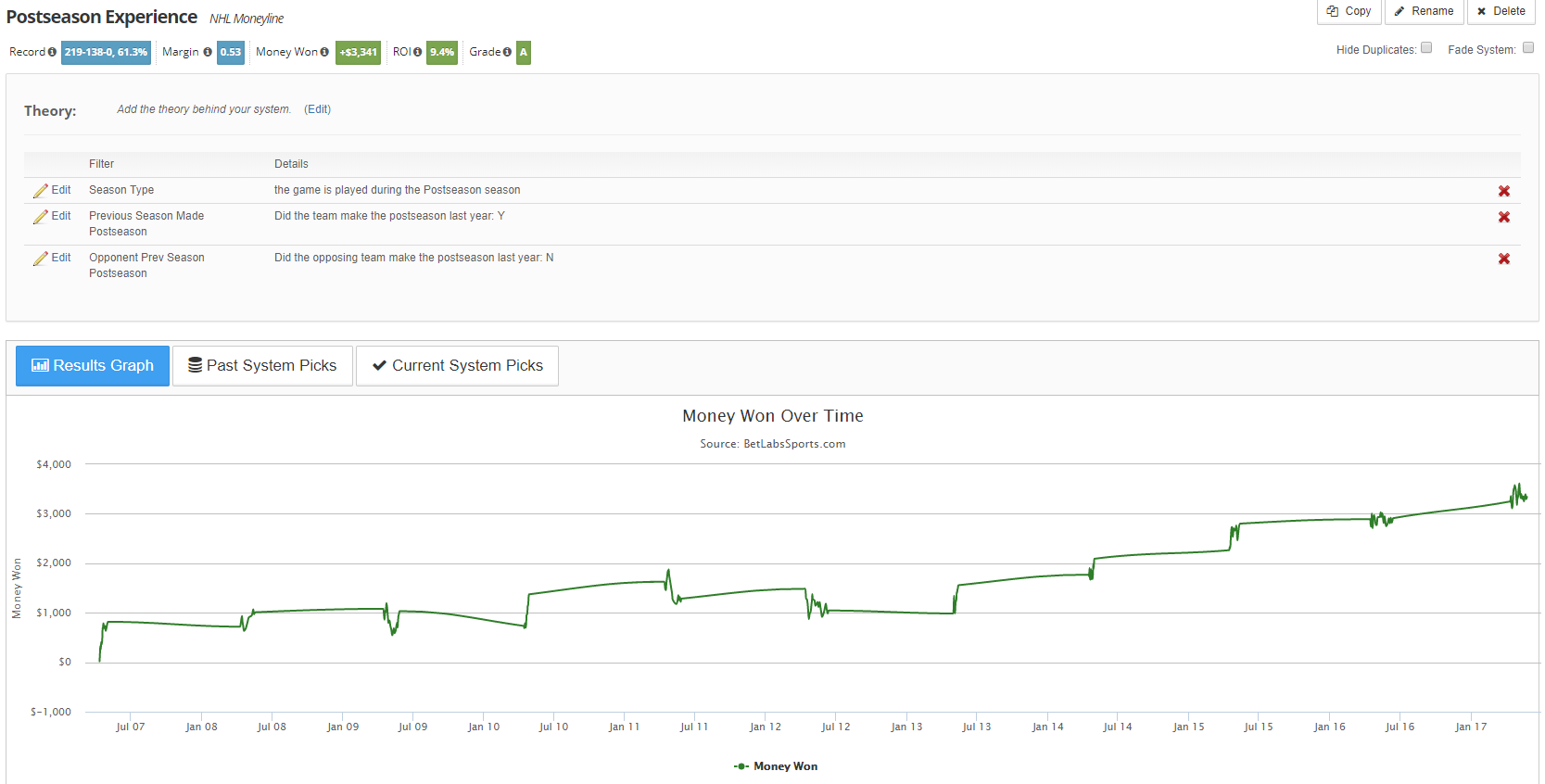
Task: Switch to Current System Picks tab
Action: pyautogui.click(x=457, y=366)
